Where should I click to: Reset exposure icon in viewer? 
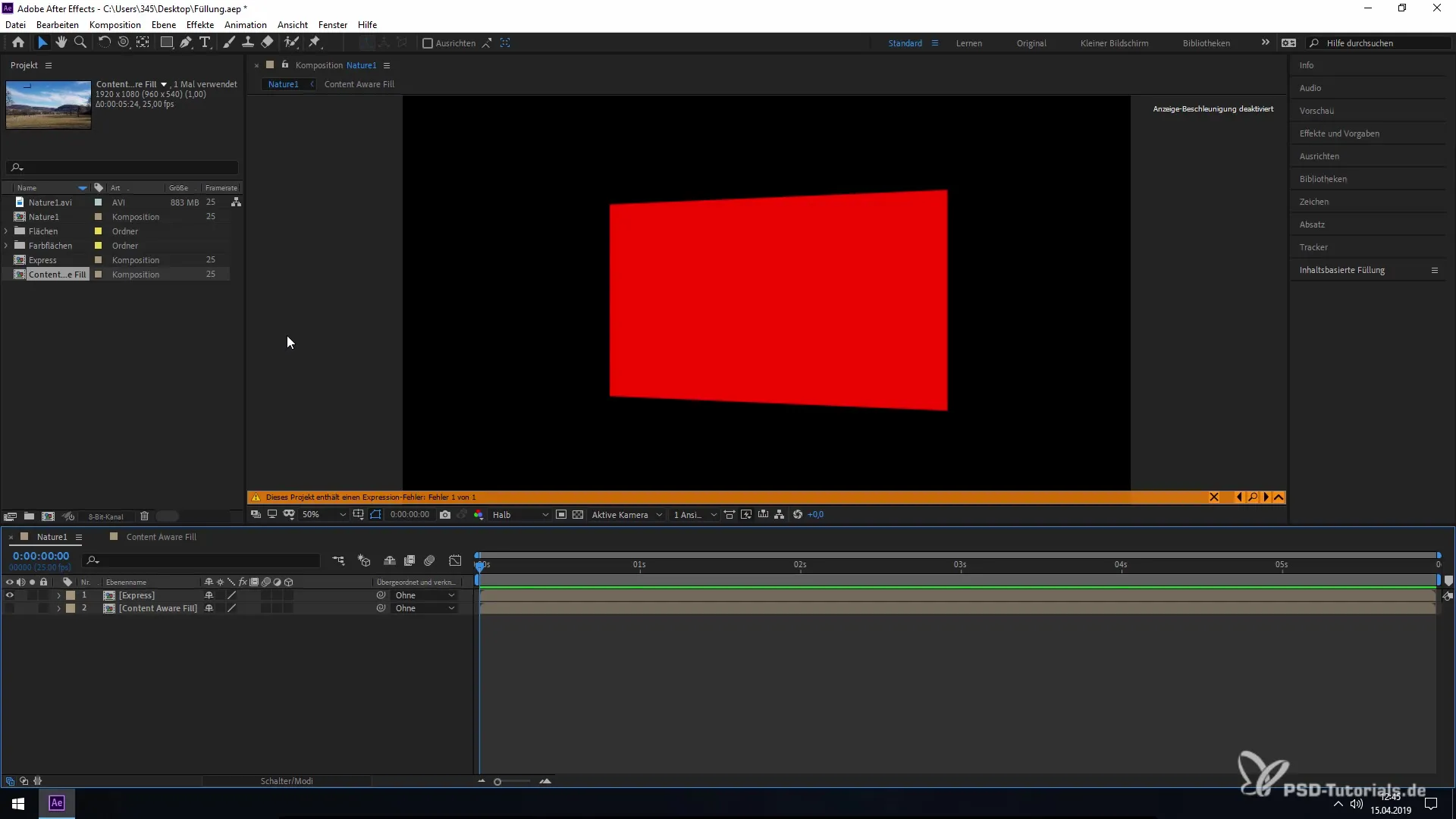[x=798, y=515]
